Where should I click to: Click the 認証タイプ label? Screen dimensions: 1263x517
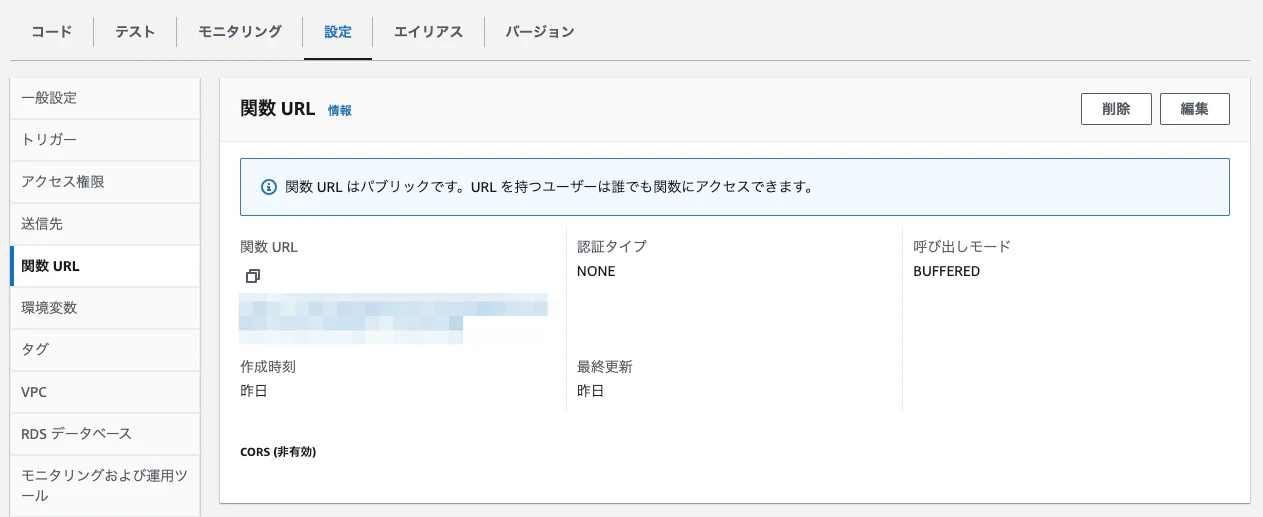tap(612, 246)
